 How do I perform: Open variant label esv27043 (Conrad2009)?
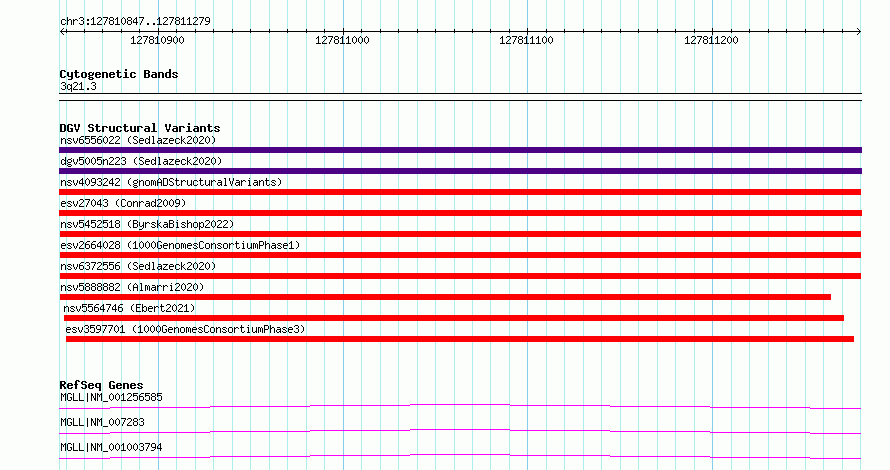pos(123,203)
